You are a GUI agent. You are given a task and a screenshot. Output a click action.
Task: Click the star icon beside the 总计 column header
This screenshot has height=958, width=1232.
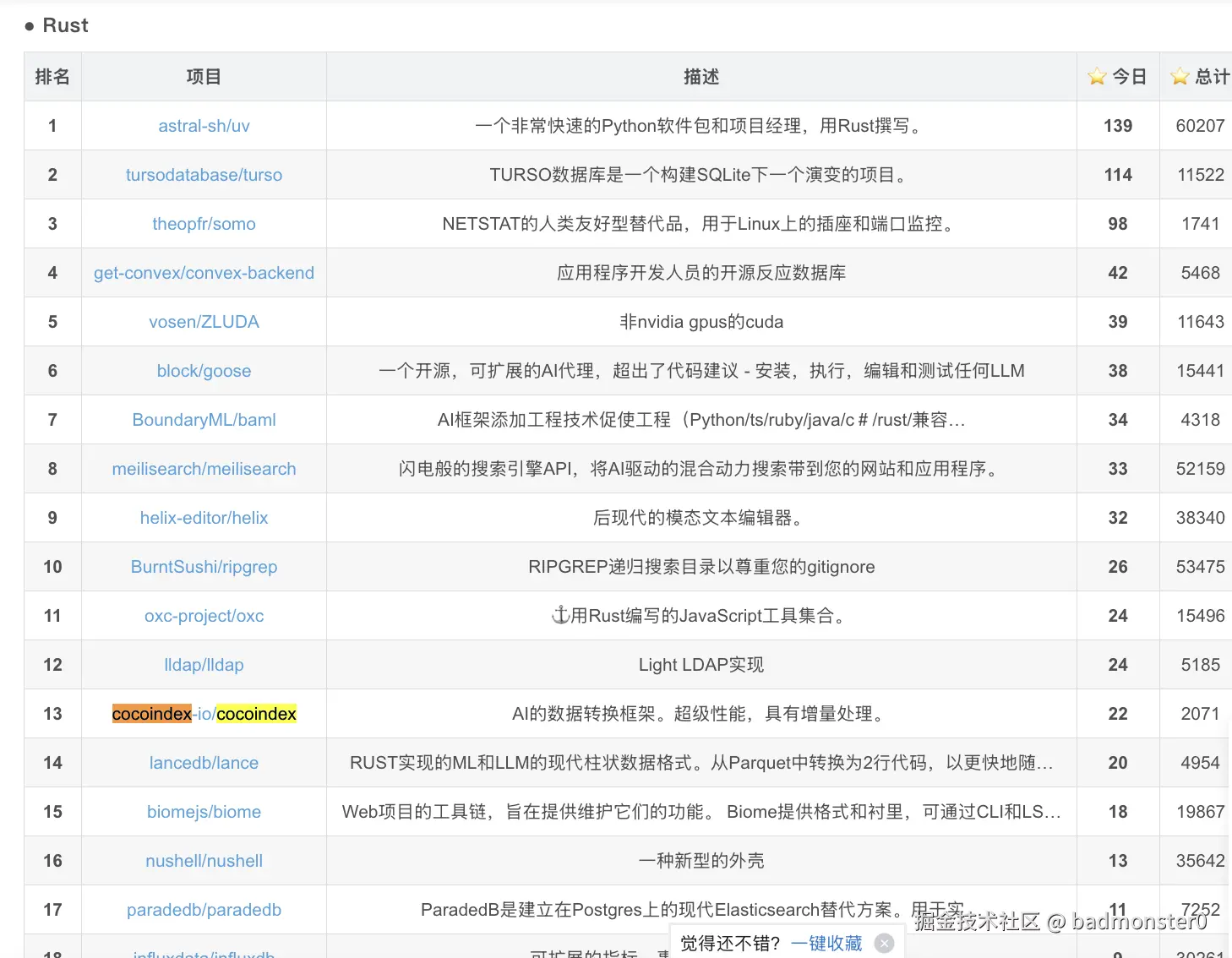[x=1180, y=75]
